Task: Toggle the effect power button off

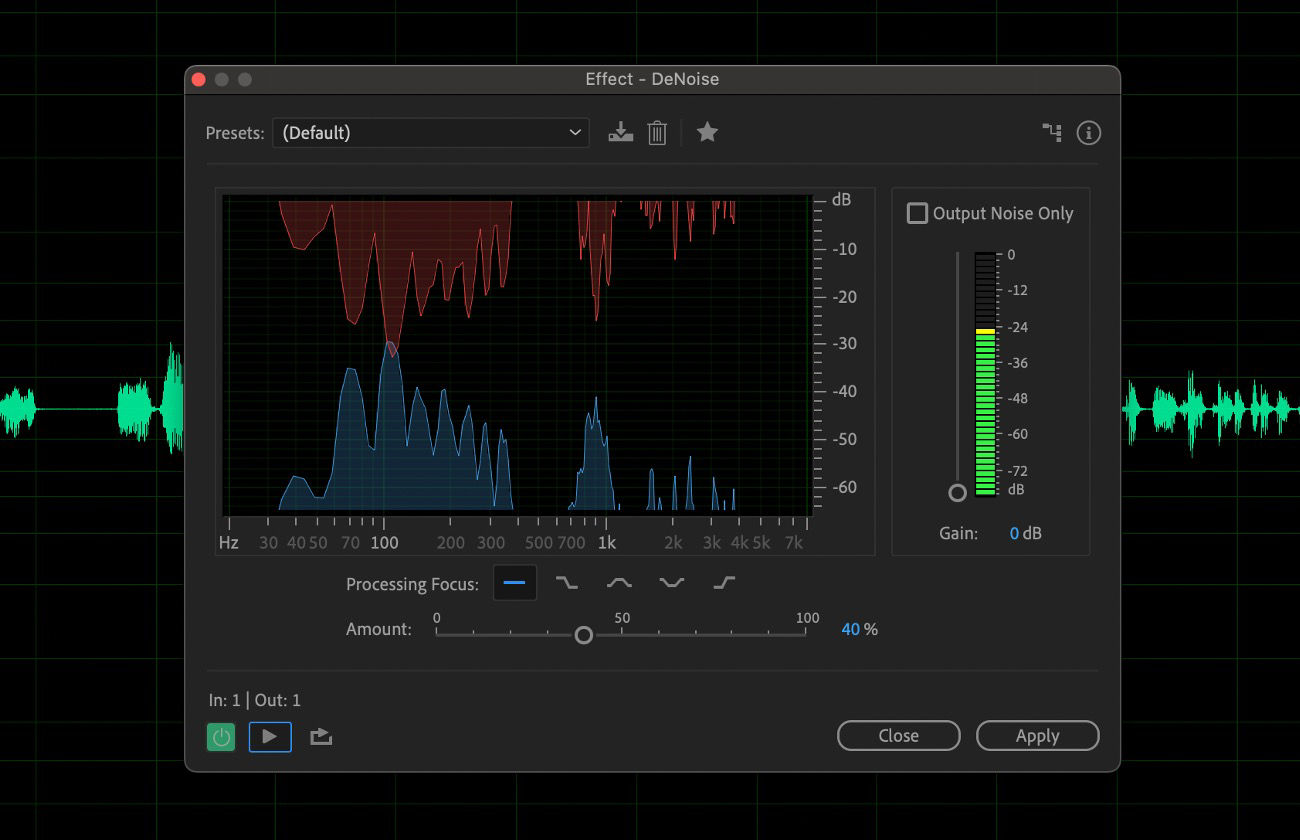Action: pos(220,736)
